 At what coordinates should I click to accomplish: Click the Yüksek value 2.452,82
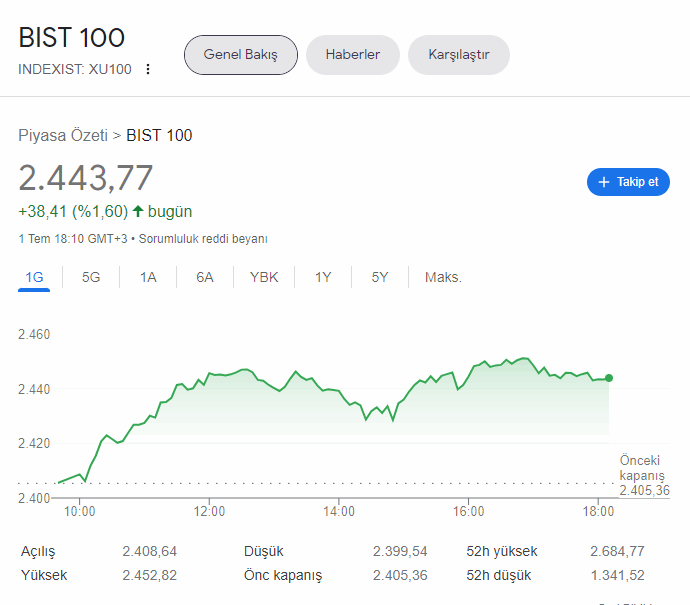tap(150, 576)
